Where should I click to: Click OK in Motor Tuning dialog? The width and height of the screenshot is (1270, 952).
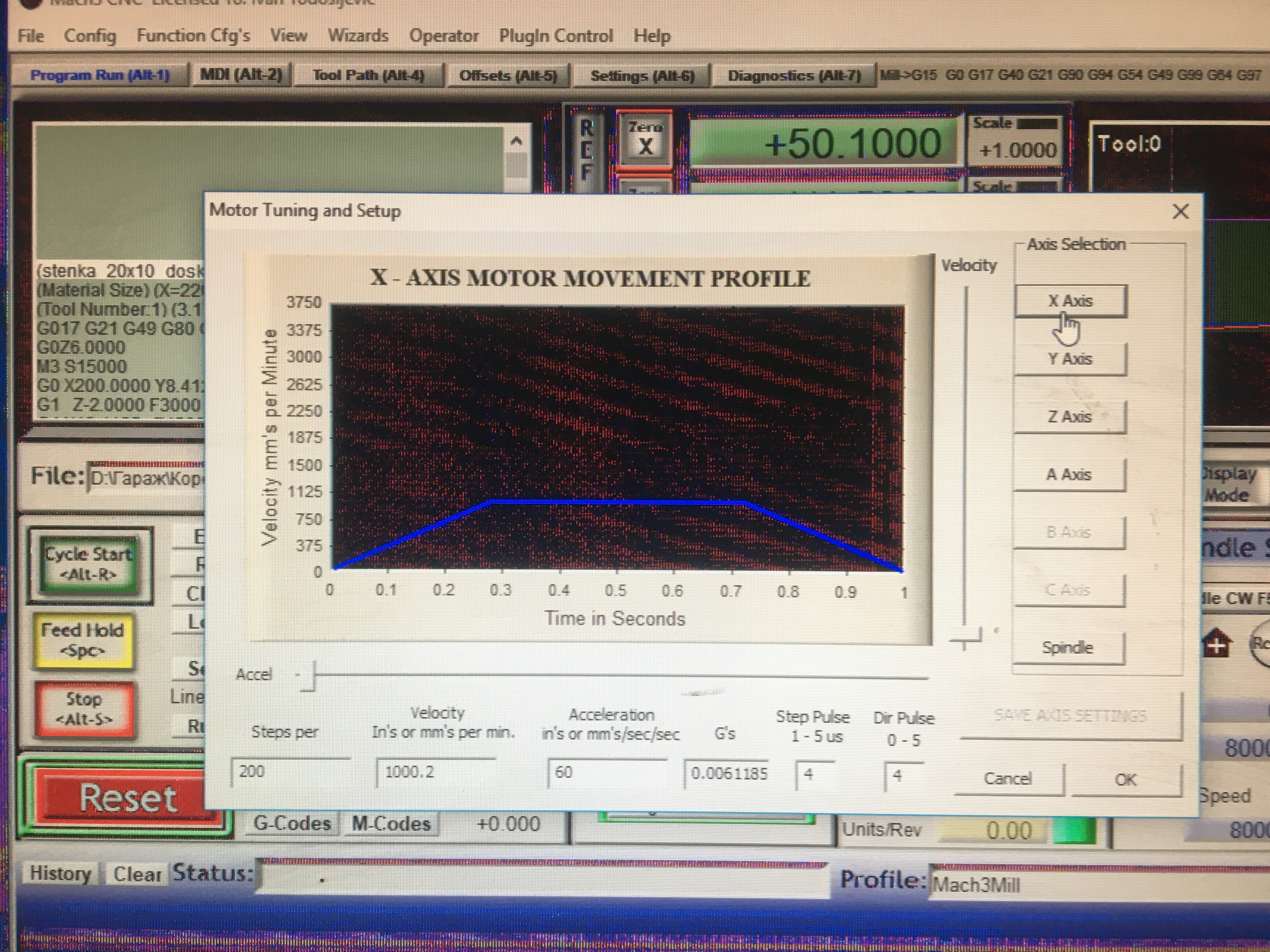[x=1125, y=780]
